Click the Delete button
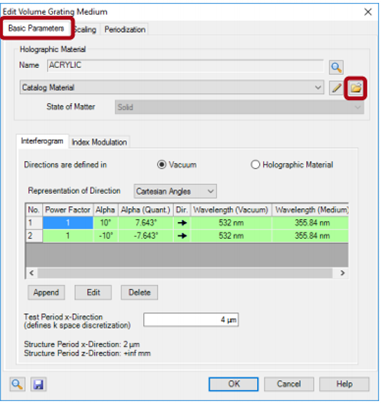Viewport: 384px width, 406px height. [139, 293]
